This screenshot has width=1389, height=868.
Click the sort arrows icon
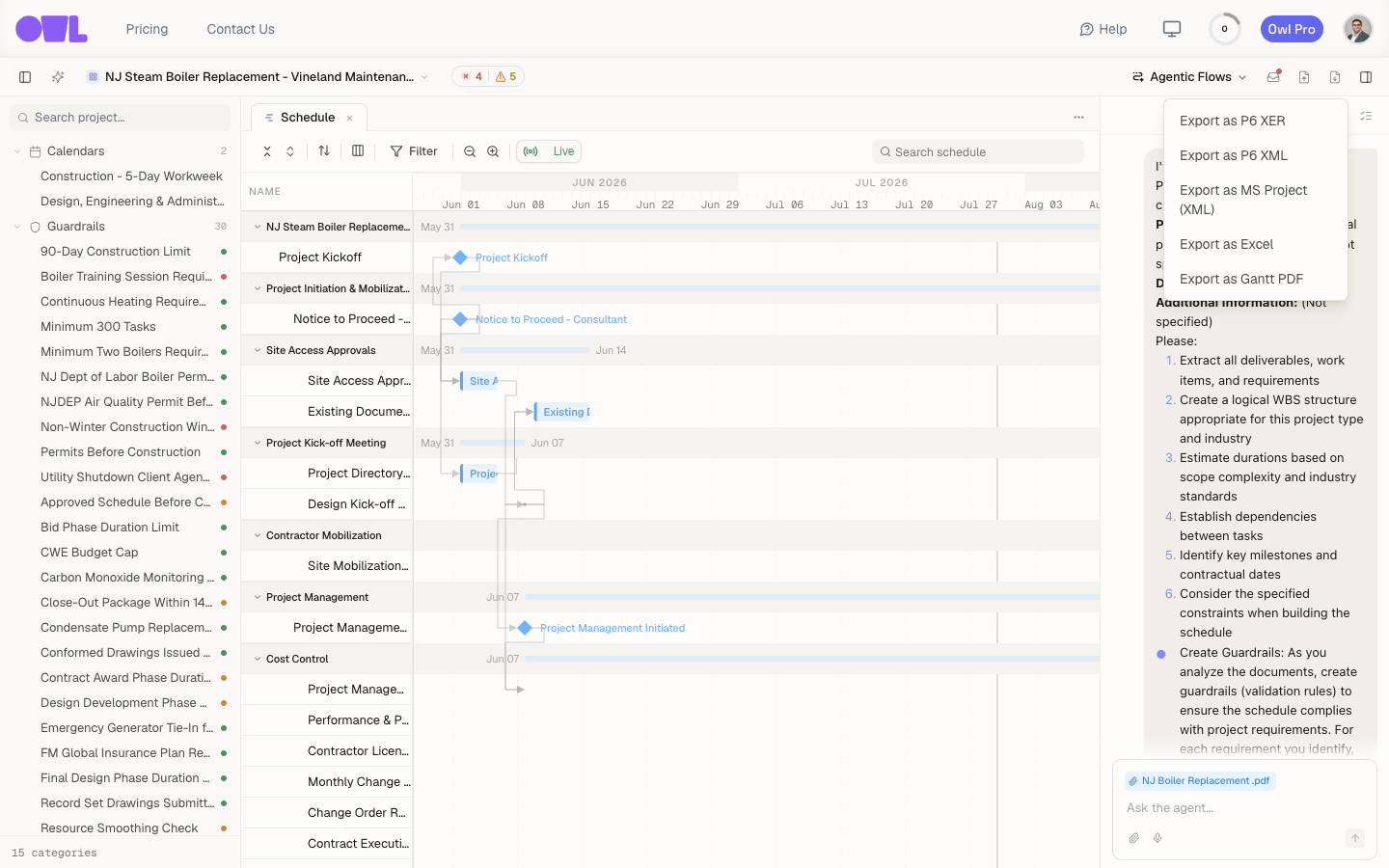coord(324,150)
